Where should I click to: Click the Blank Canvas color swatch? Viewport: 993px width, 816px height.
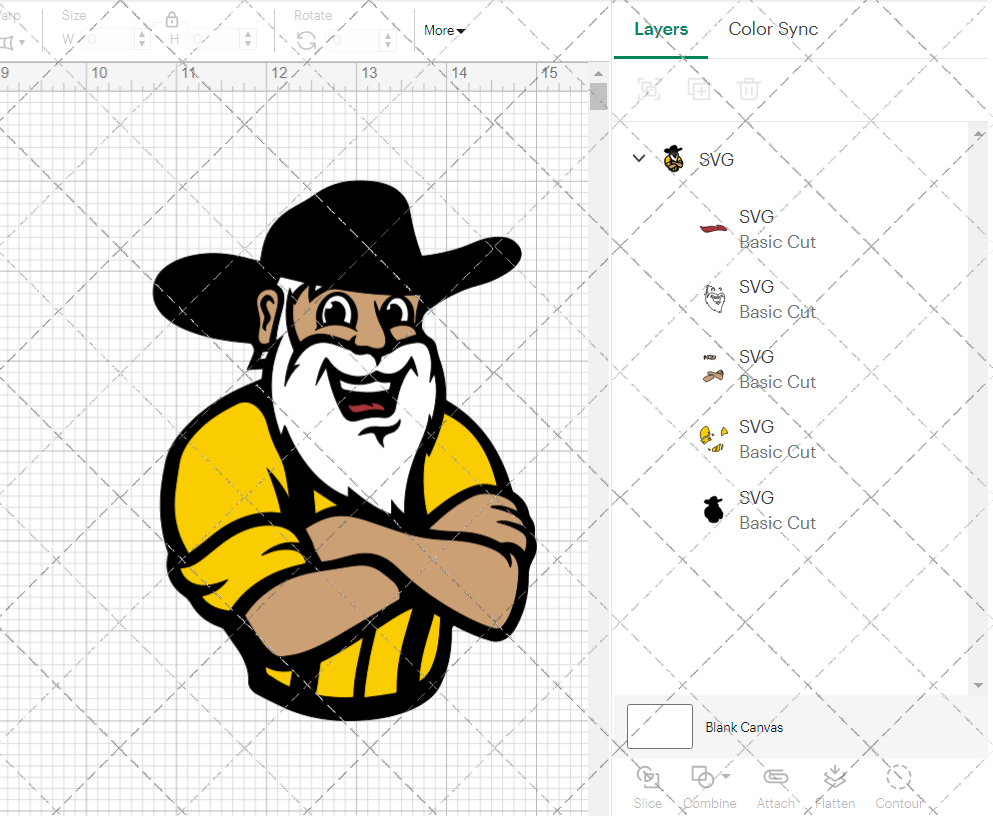coord(660,726)
